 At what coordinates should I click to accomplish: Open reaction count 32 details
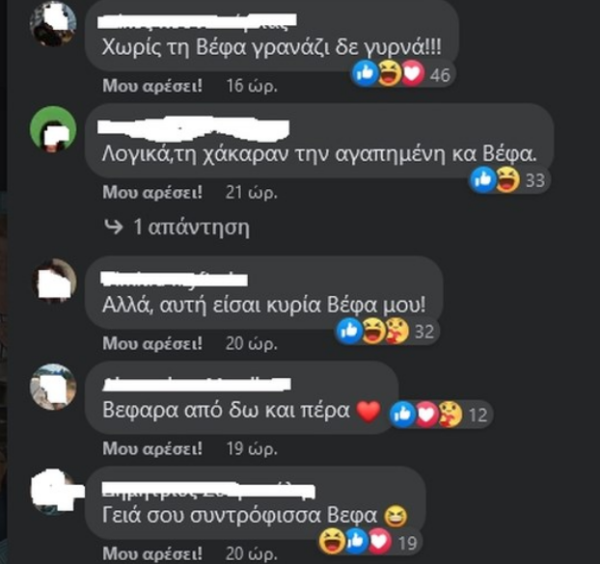(x=424, y=331)
